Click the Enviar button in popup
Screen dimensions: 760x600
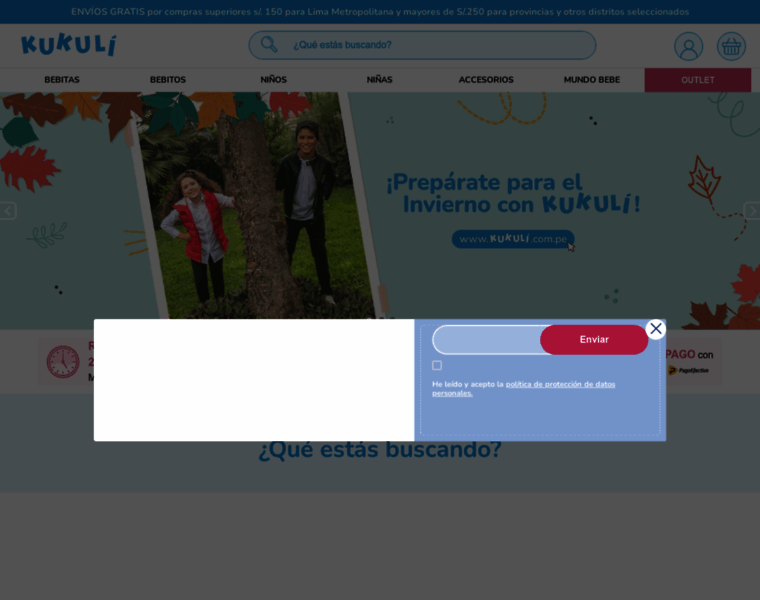(x=594, y=340)
